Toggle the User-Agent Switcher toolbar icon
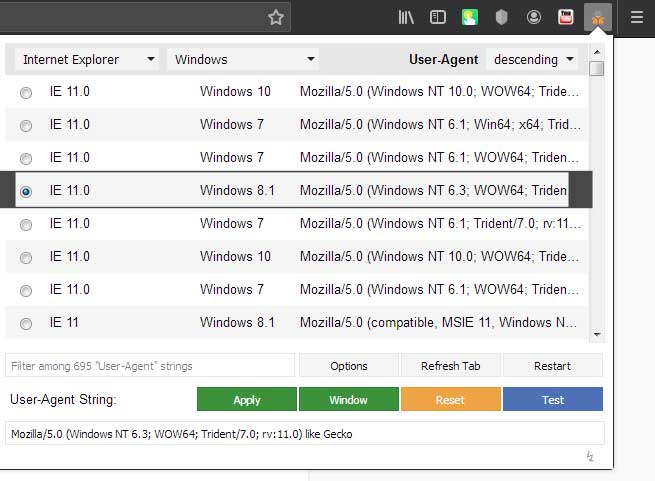Viewport: 655px width, 481px height. [x=598, y=18]
